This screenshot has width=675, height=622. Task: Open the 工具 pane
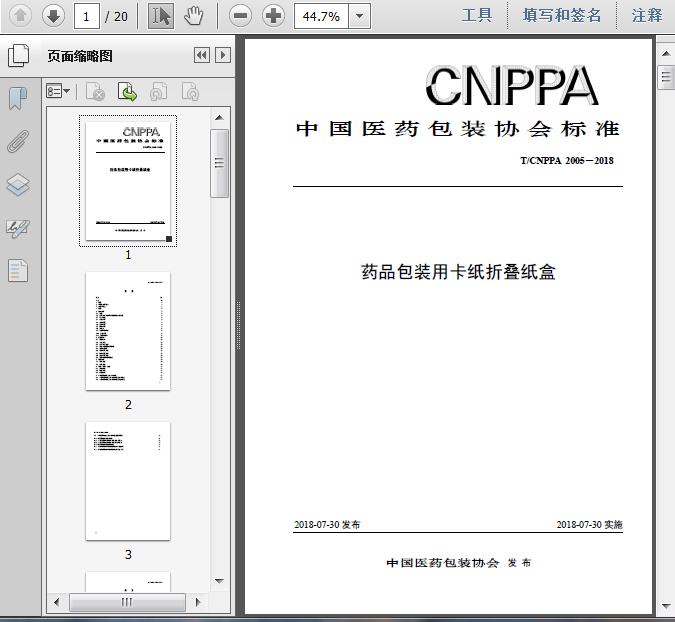[x=477, y=15]
